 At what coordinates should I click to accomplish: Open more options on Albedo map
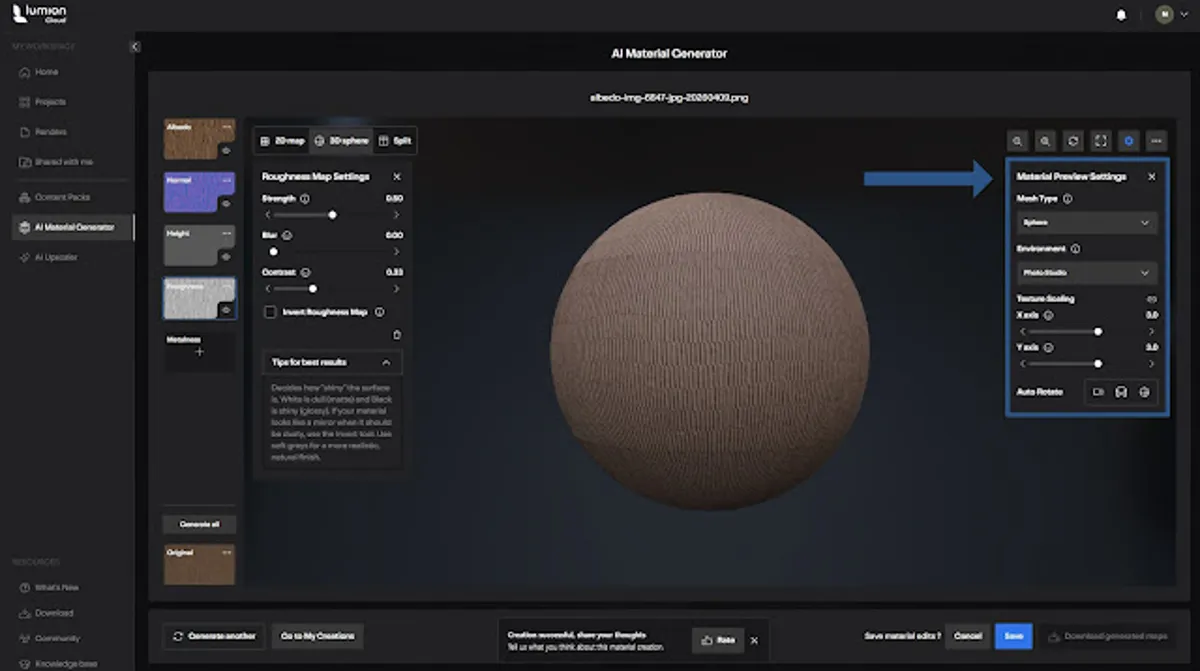pyautogui.click(x=226, y=127)
